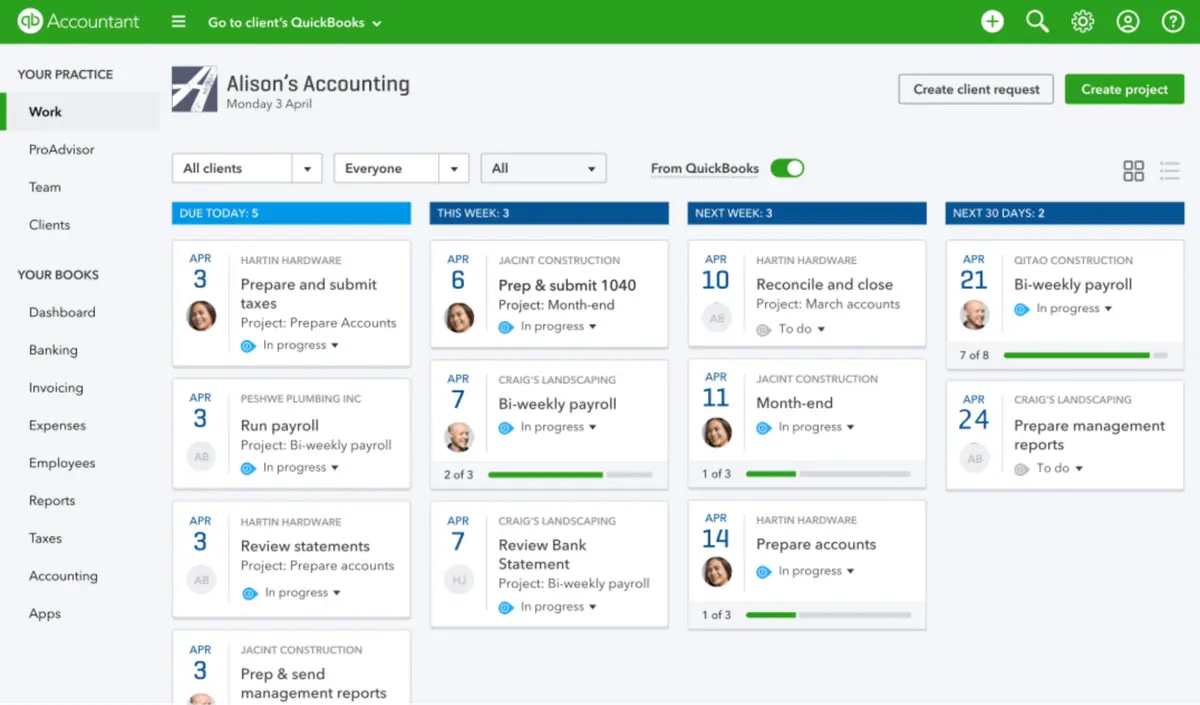The image size is (1200, 705).
Task: Click status icon on Month-end card
Action: pyautogui.click(x=764, y=427)
